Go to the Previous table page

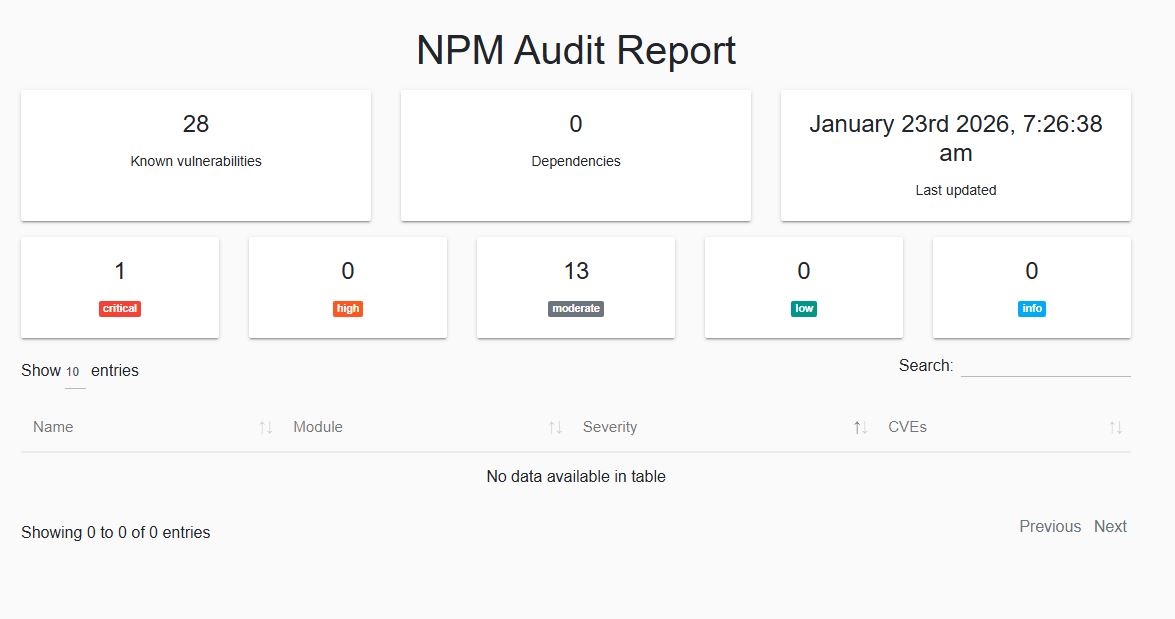(1050, 527)
